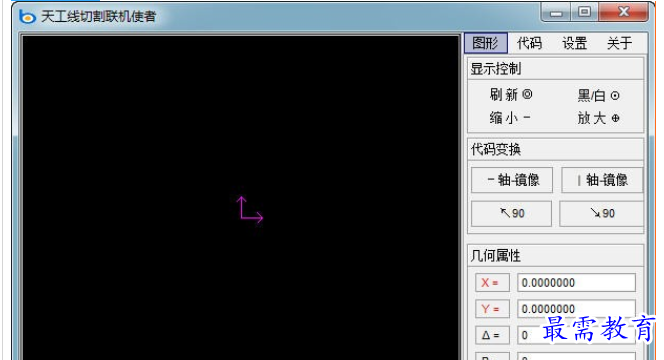
Task: Maximize the 天工线切割联机使者 window
Action: point(585,12)
